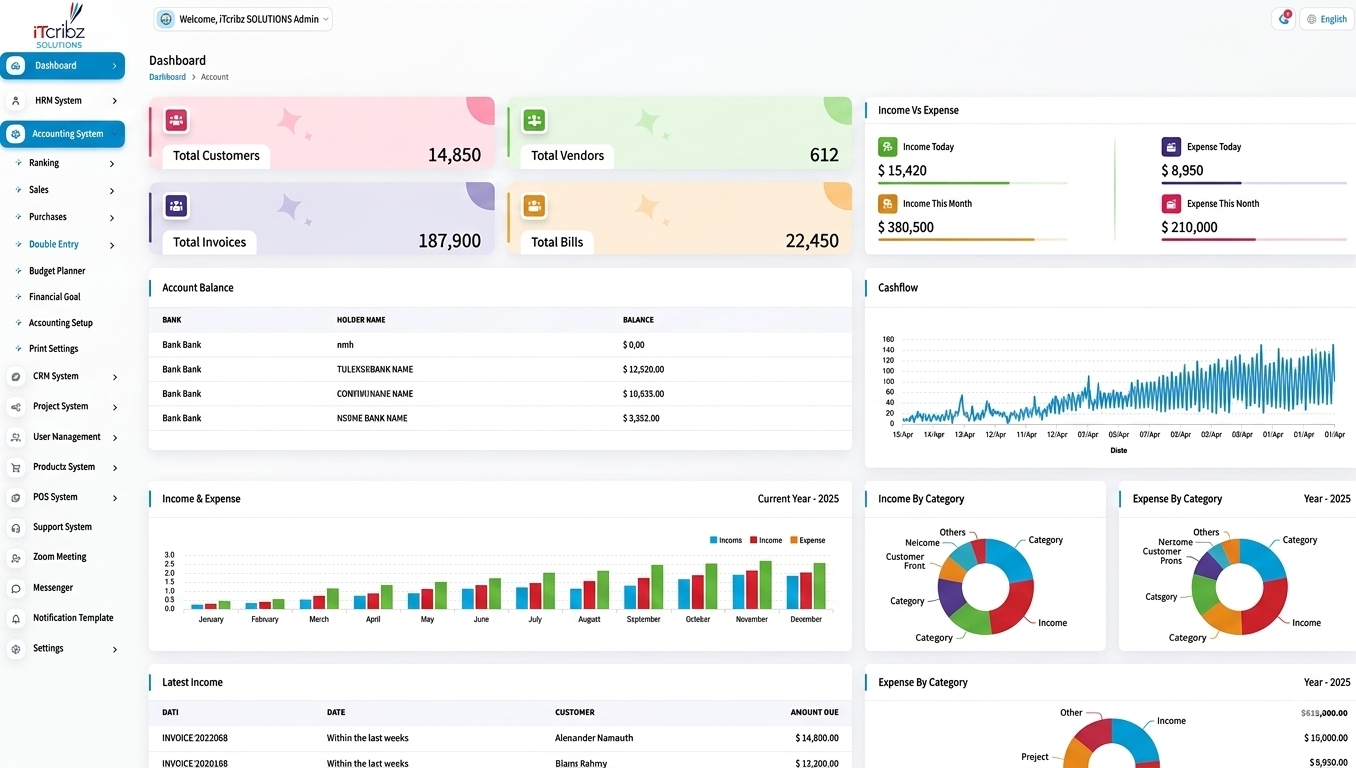Click the Zoom Meeting sidebar icon
This screenshot has width=1356, height=768.
pyautogui.click(x=16, y=558)
